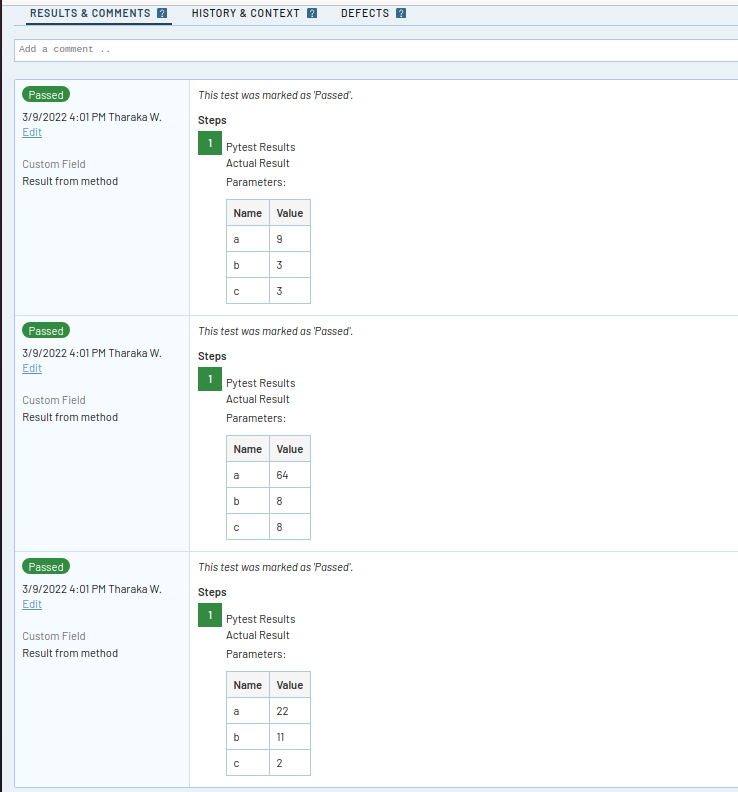Click step 1 box in result with a=64
The height and width of the screenshot is (792, 738).
[x=210, y=379]
